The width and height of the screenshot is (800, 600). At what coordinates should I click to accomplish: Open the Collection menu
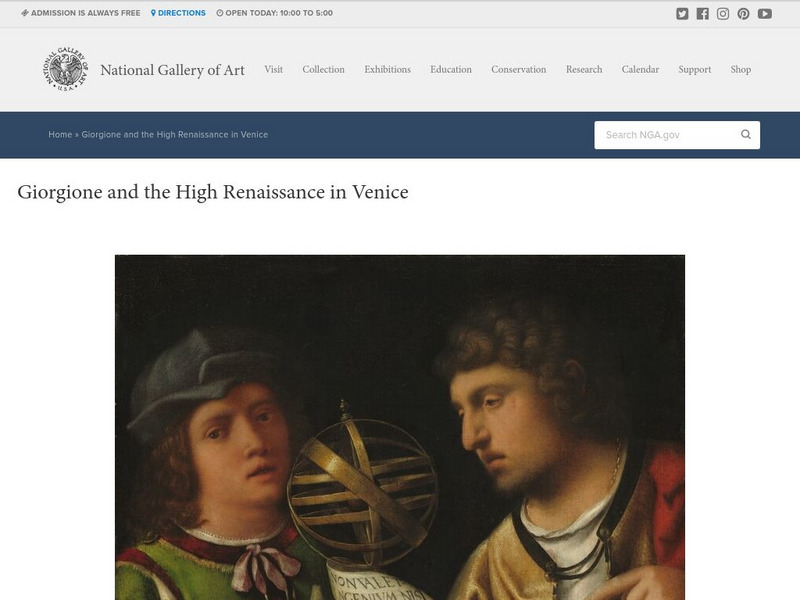[323, 69]
